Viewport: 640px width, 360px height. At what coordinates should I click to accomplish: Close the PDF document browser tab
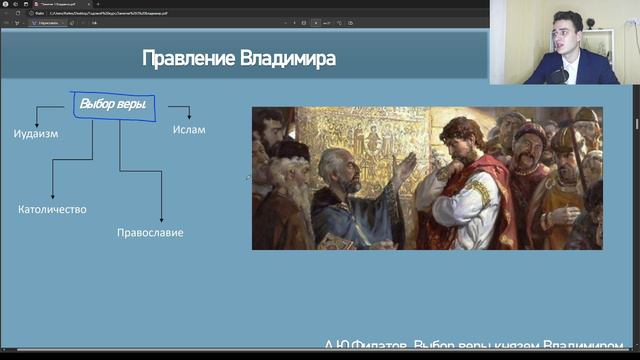pyautogui.click(x=89, y=4)
